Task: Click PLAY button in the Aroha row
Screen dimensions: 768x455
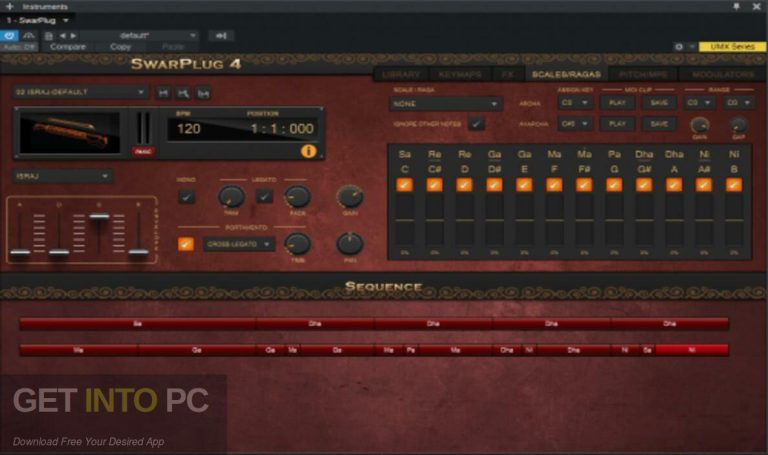Action: (x=618, y=103)
